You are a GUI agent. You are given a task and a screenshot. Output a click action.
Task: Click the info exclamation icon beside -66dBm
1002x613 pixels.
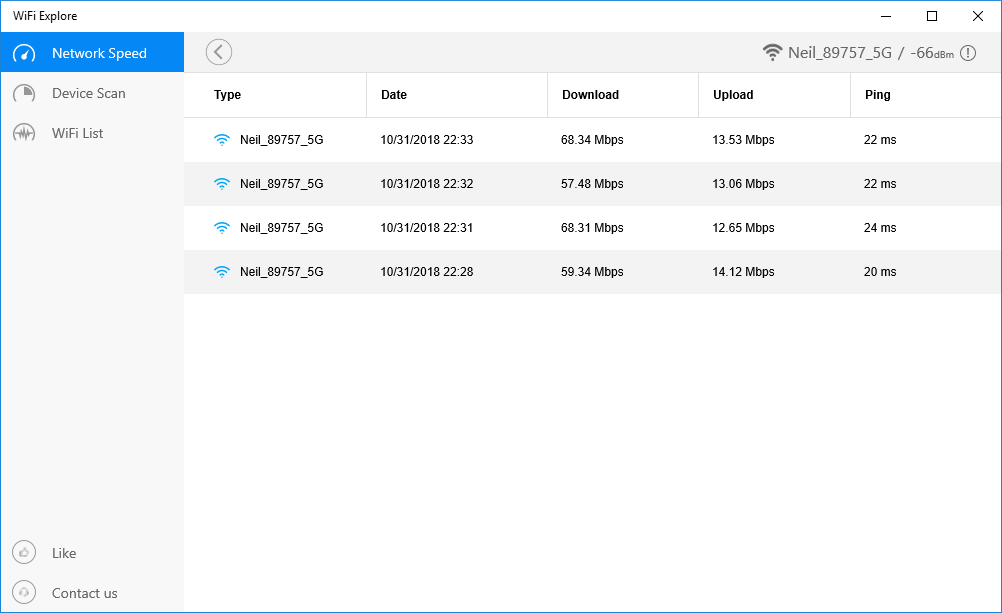(968, 53)
